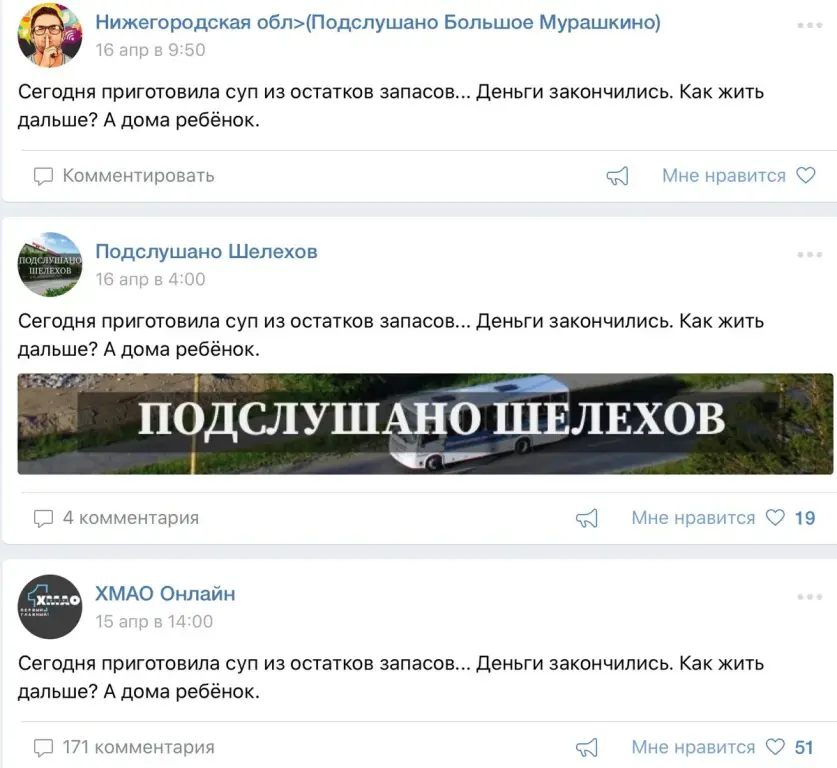
Task: Open the Подслушано Шелехов banner image
Action: point(425,424)
